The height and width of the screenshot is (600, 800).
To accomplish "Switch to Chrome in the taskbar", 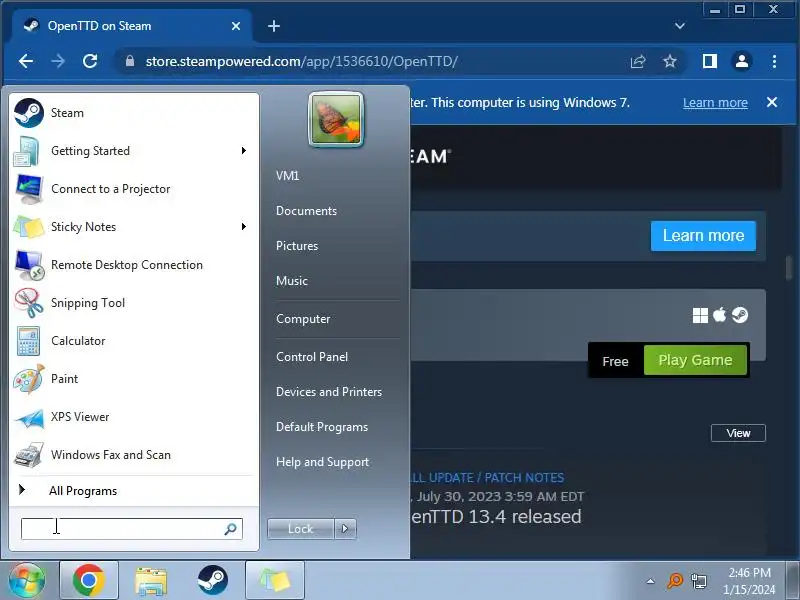I will point(89,581).
